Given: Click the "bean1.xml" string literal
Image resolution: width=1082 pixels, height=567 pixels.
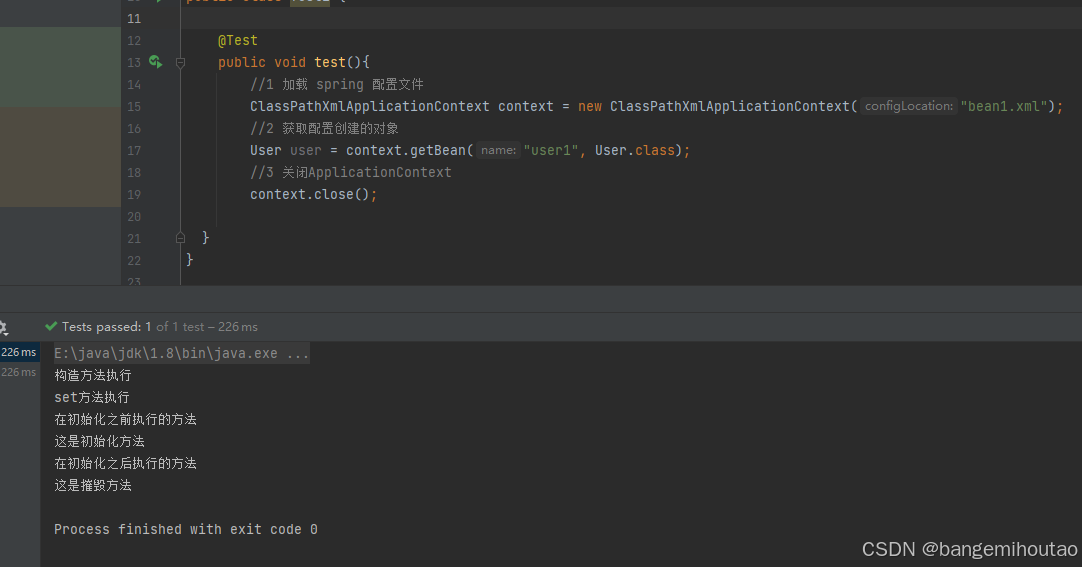Looking at the screenshot, I should [x=1004, y=106].
